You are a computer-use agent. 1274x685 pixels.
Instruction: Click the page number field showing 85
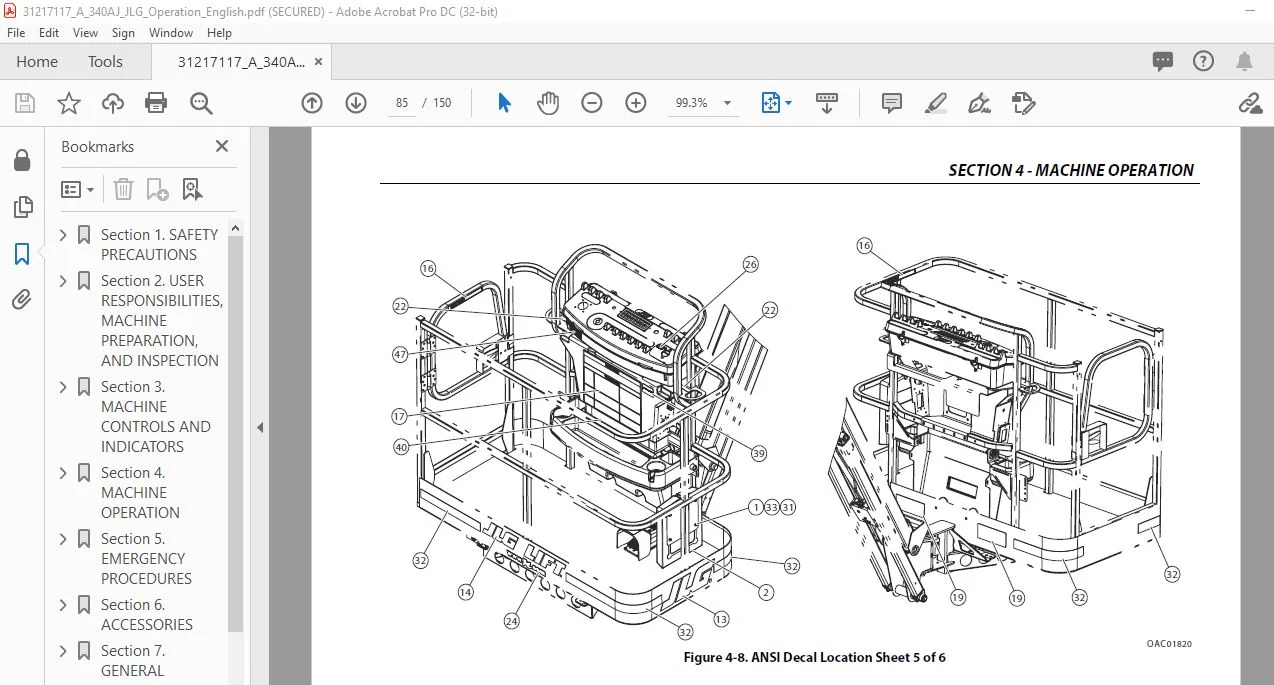coord(402,103)
